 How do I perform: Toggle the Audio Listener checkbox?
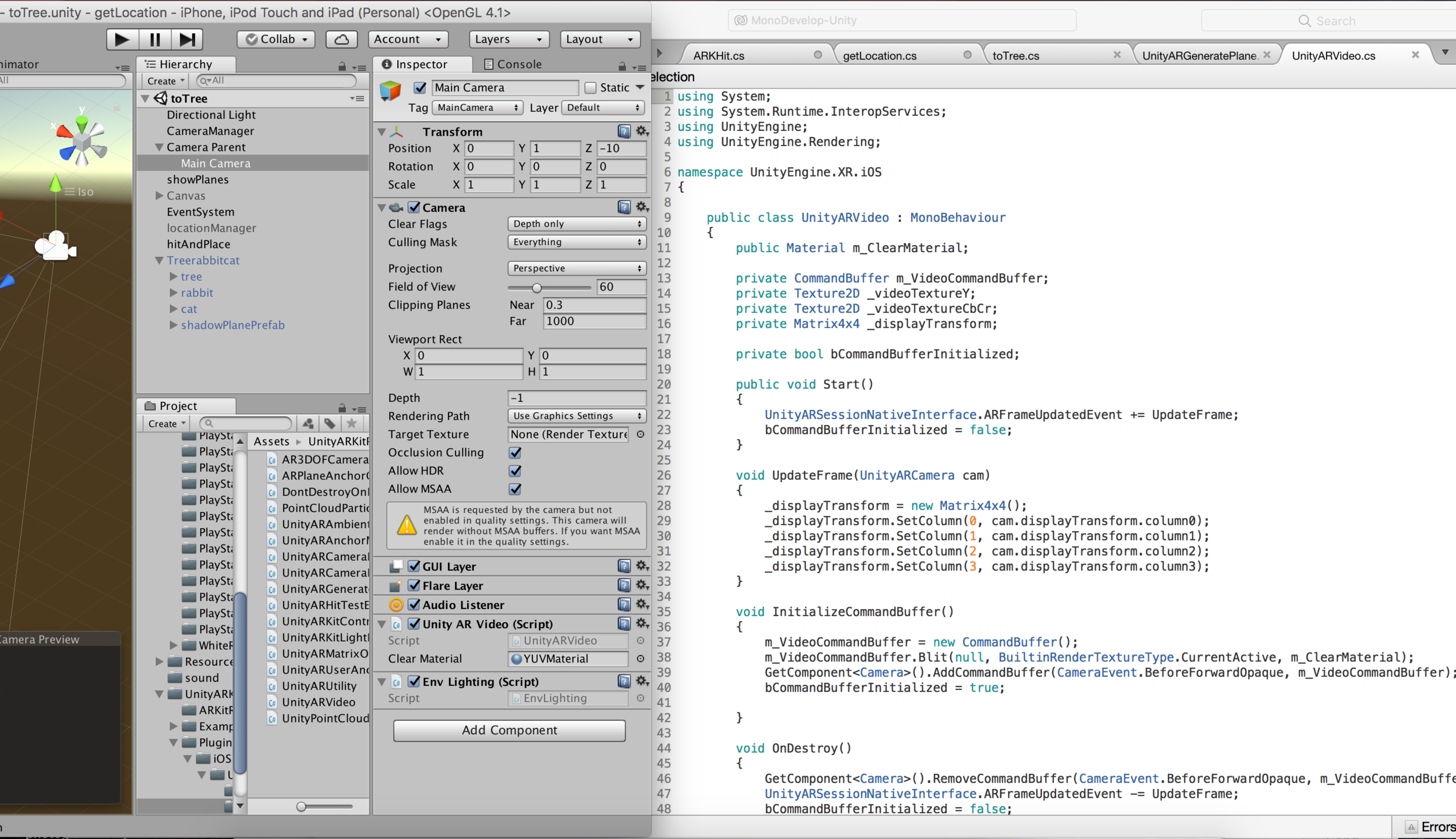(414, 604)
